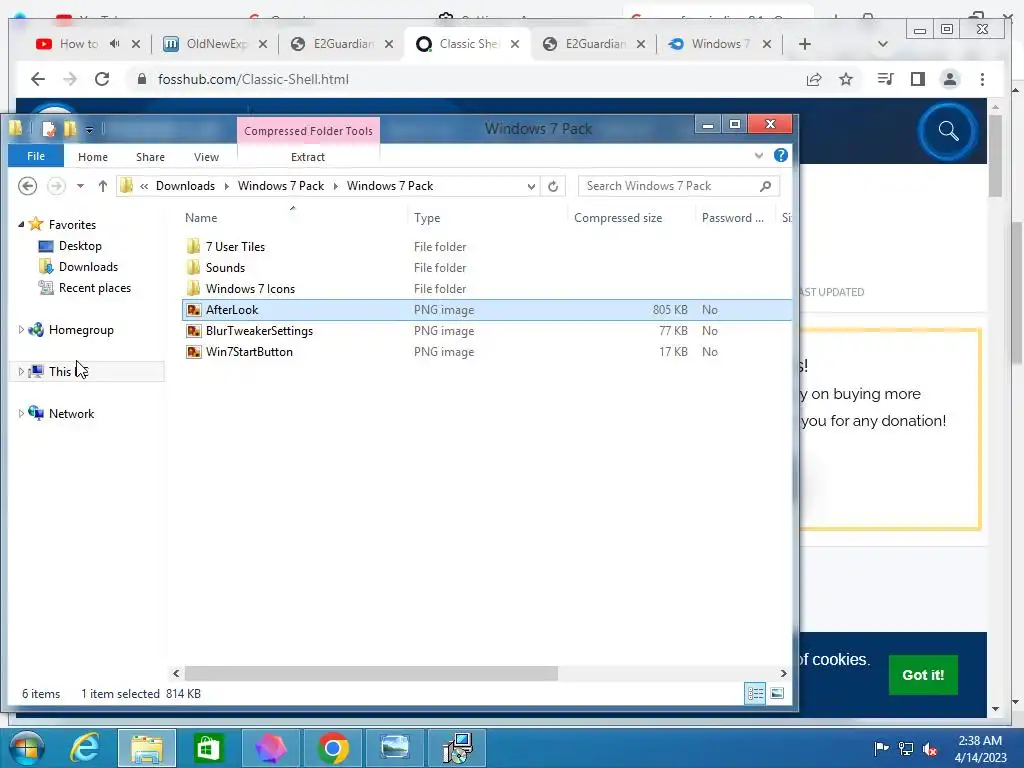Close the Classic Shell Chrome tab
1024x768 pixels.
tap(515, 44)
